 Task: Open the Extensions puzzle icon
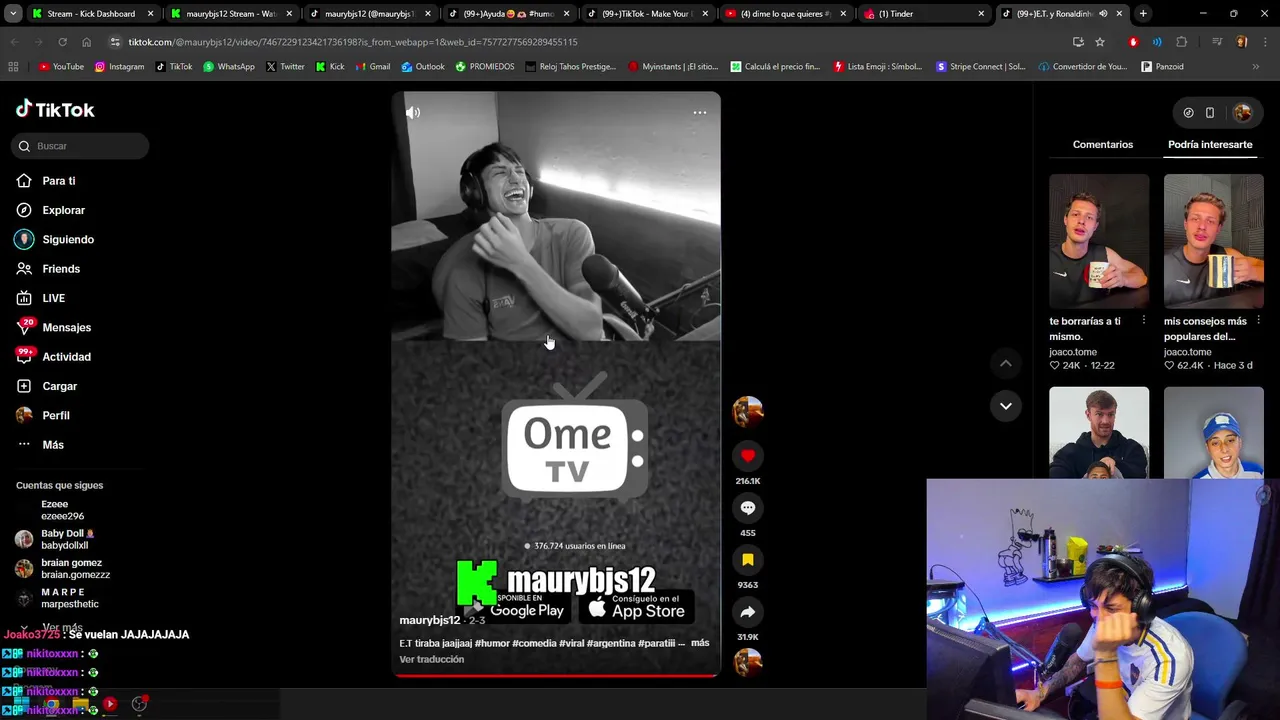coord(1182,42)
